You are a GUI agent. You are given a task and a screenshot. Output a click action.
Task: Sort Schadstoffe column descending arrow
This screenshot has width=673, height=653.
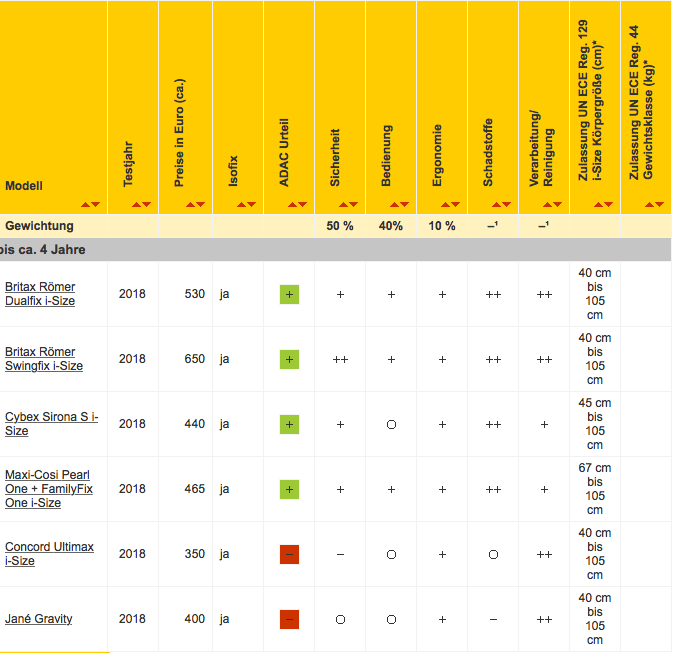click(x=506, y=204)
